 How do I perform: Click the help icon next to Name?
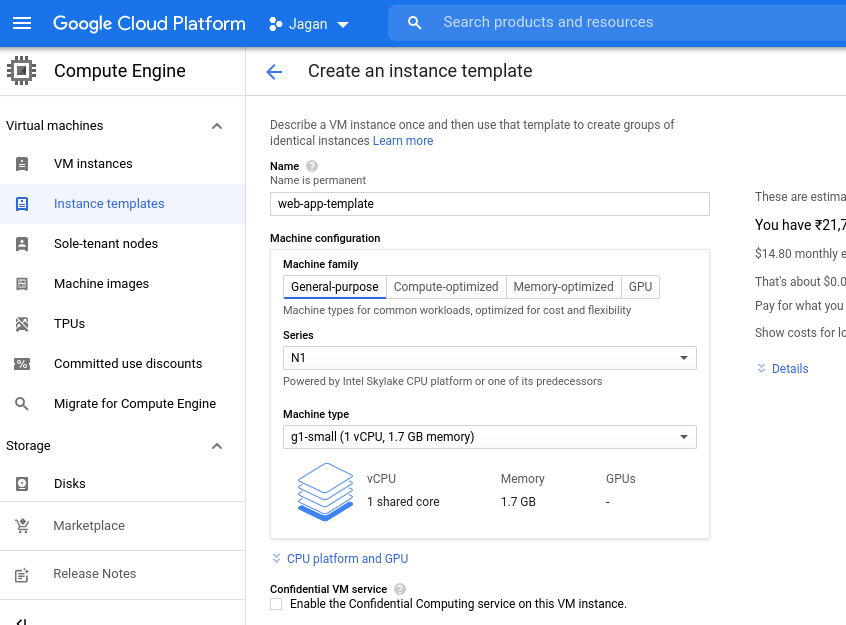[x=312, y=166]
